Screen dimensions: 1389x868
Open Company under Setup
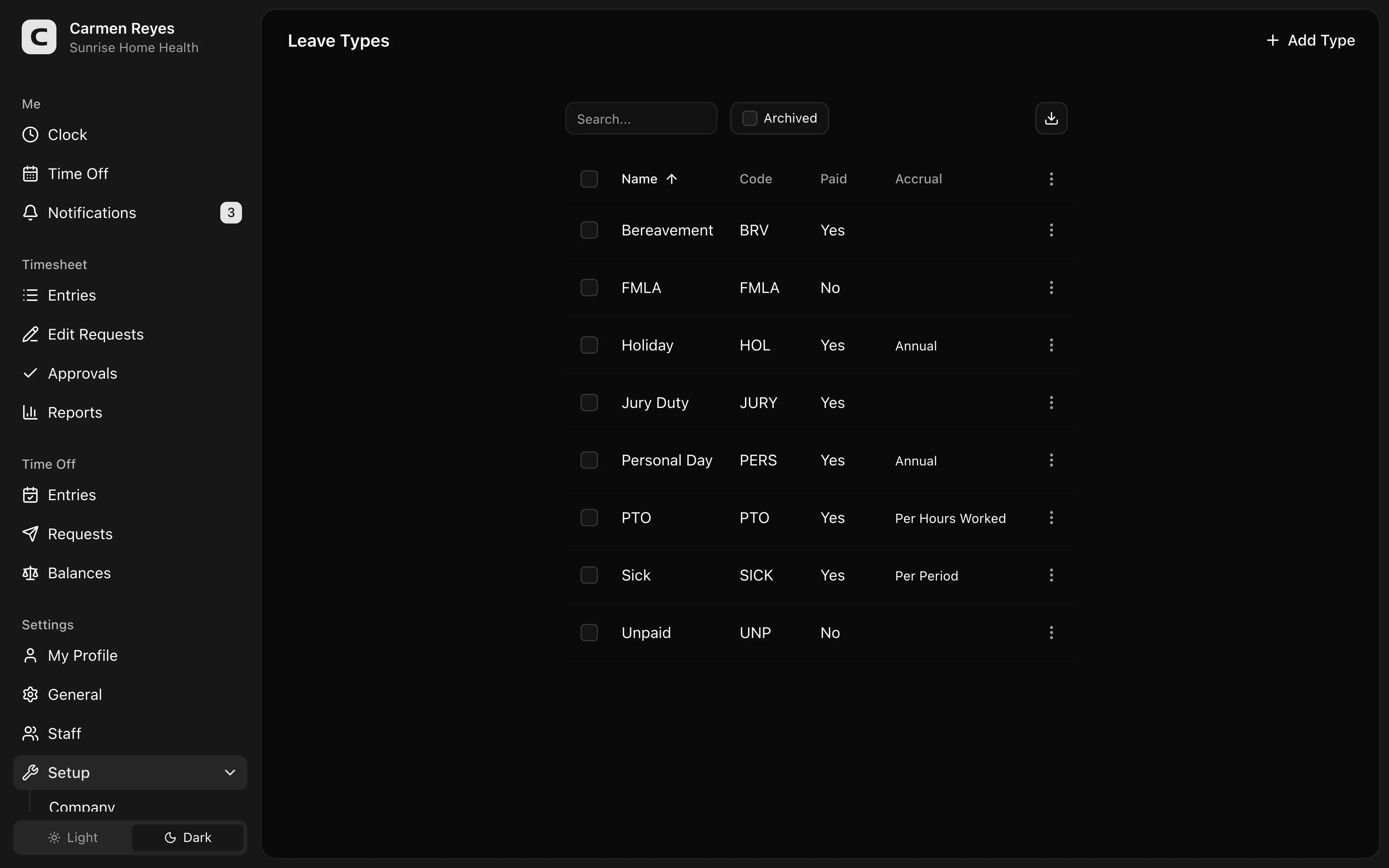coord(82,807)
